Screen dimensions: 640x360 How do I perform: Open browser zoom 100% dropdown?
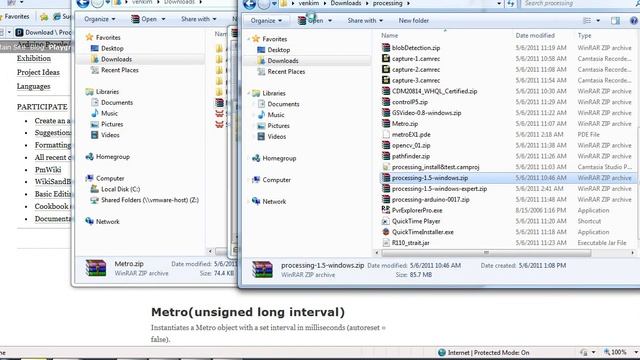(x=636, y=352)
